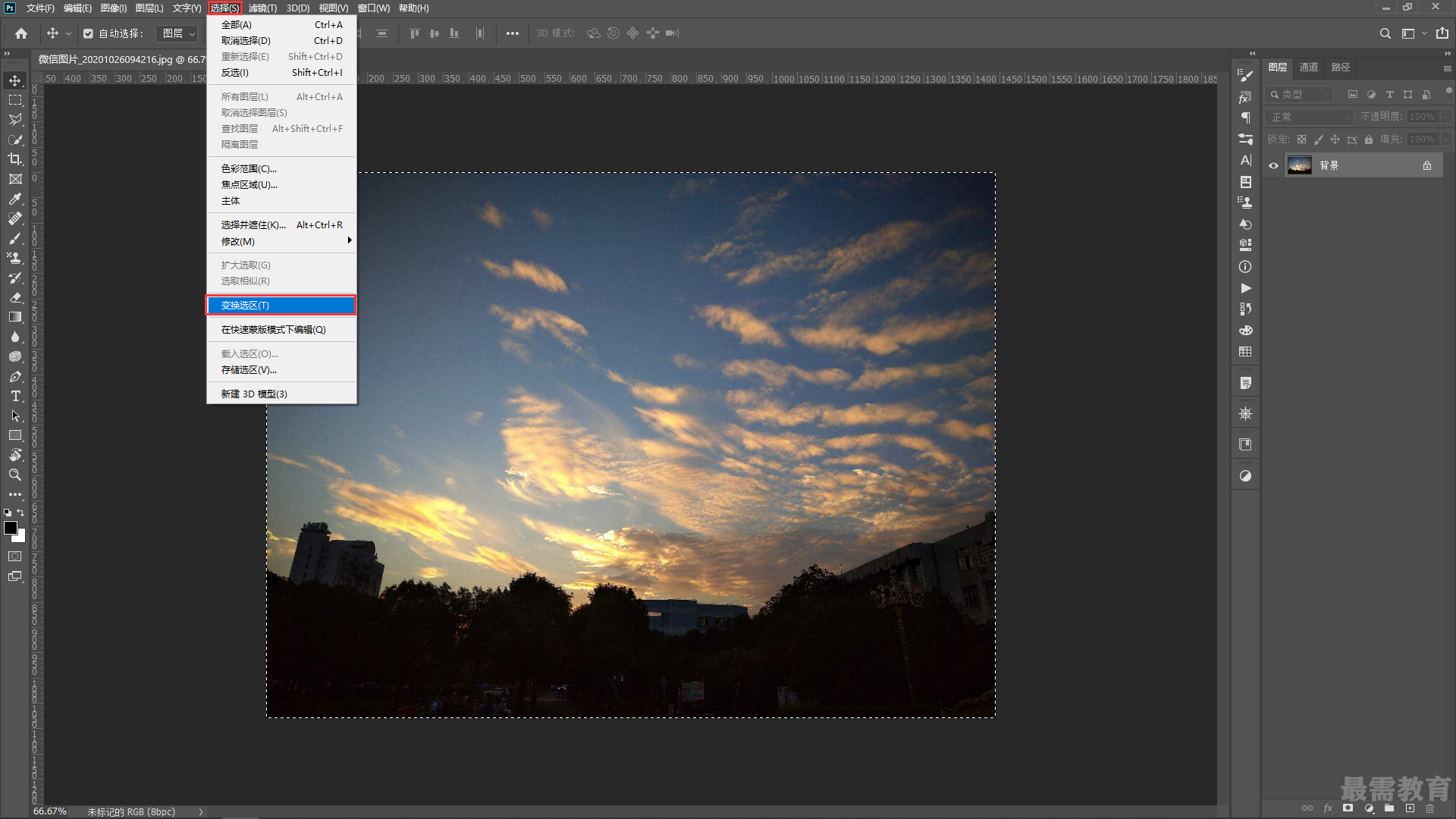Open the 正常 blend mode dropdown
This screenshot has height=819, width=1456.
(x=1309, y=117)
